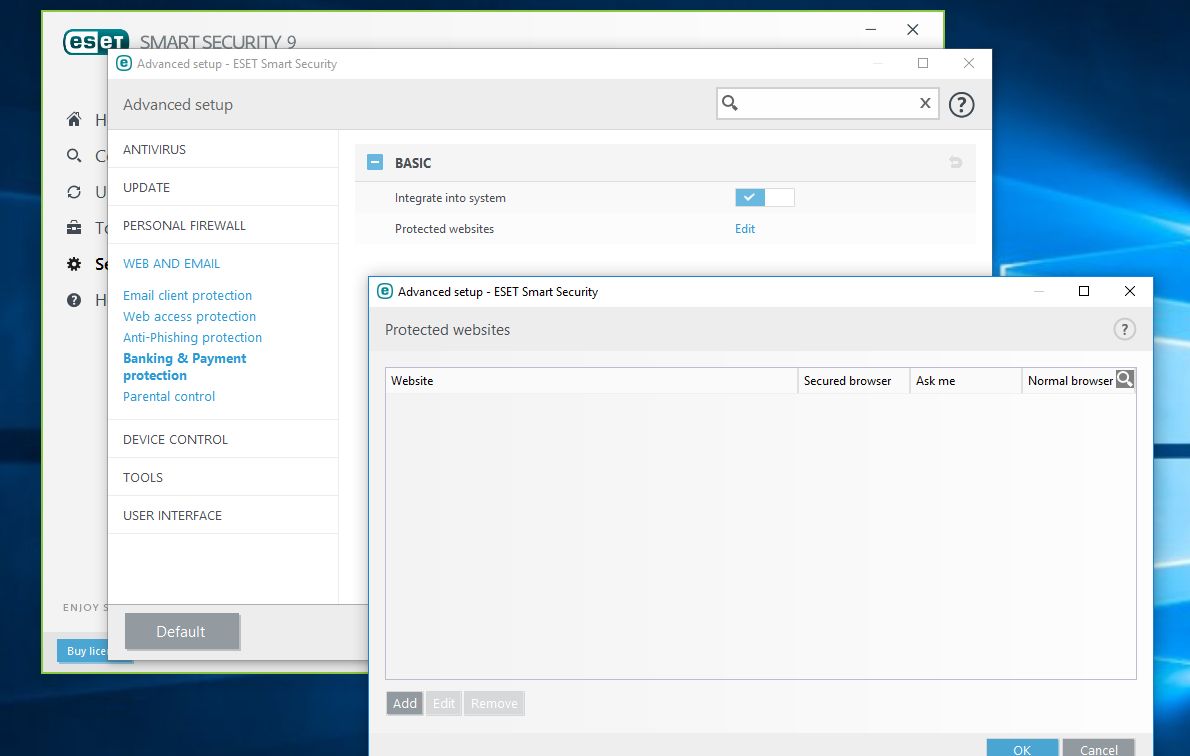This screenshot has width=1190, height=756.
Task: Click the search icon in Protected websites table header
Action: 1125,379
